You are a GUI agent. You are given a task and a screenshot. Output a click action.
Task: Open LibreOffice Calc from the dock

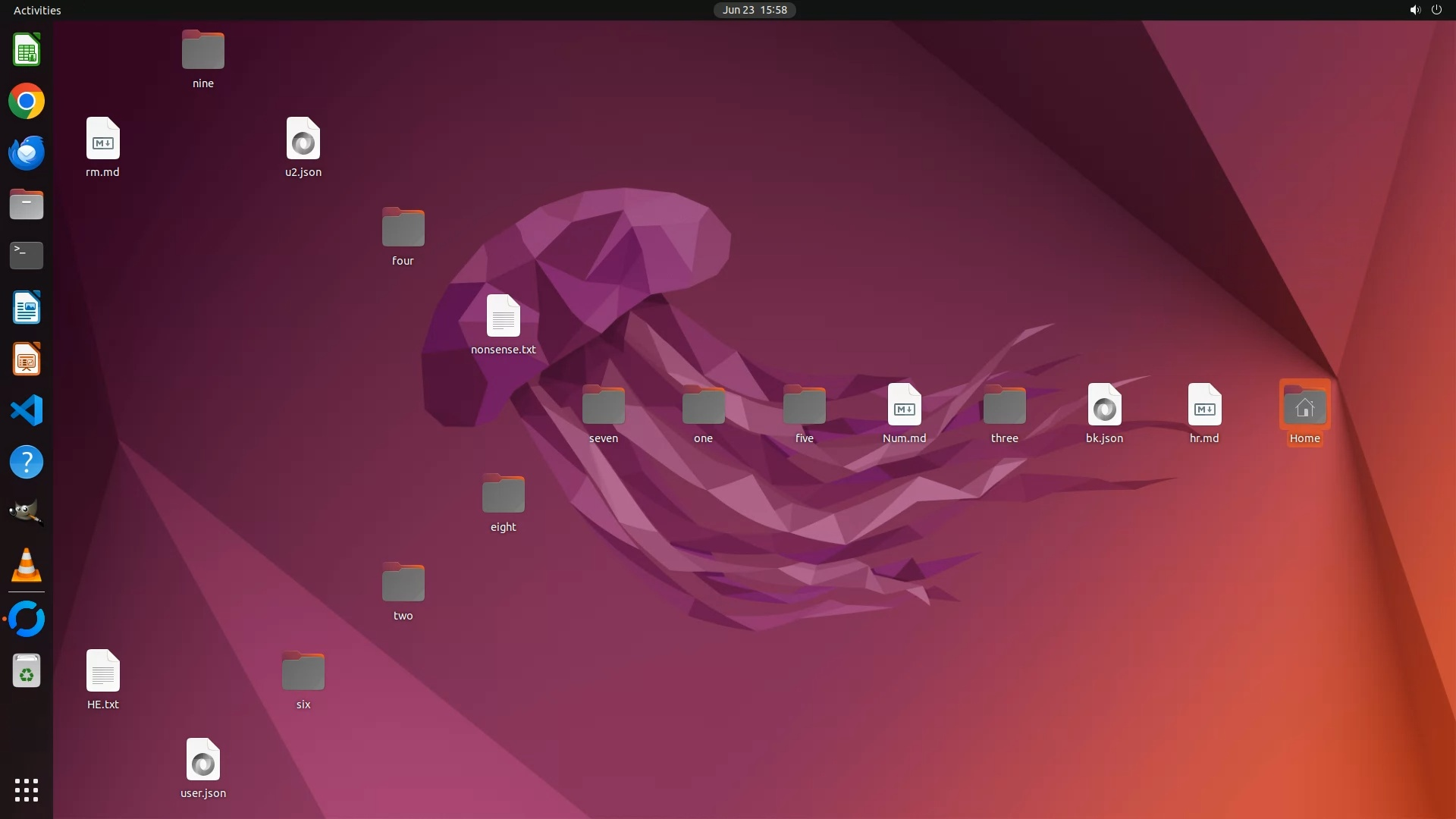tap(27, 50)
